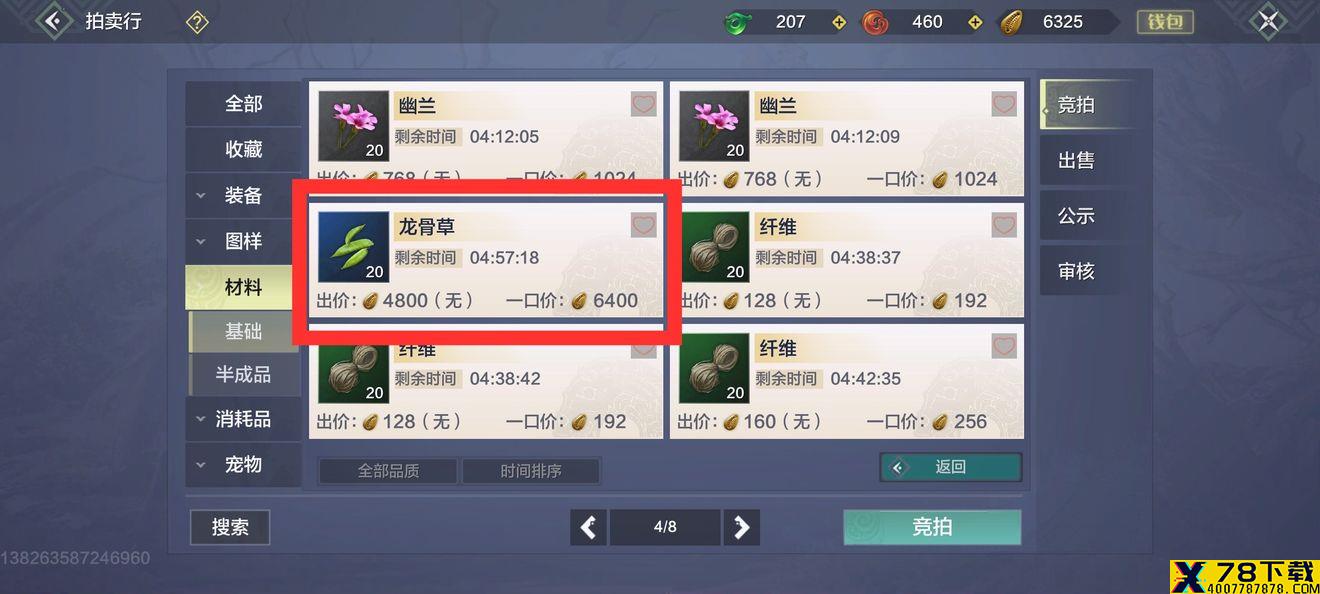Expand the 图样 category
Screen dimensions: 1320x594
click(243, 241)
